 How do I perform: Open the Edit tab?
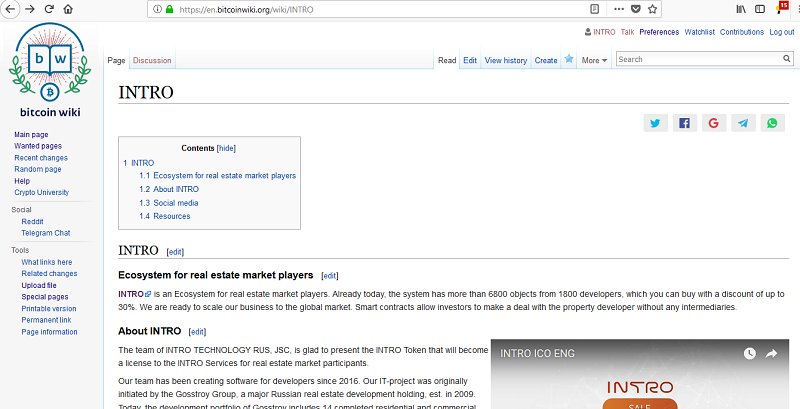tap(470, 60)
